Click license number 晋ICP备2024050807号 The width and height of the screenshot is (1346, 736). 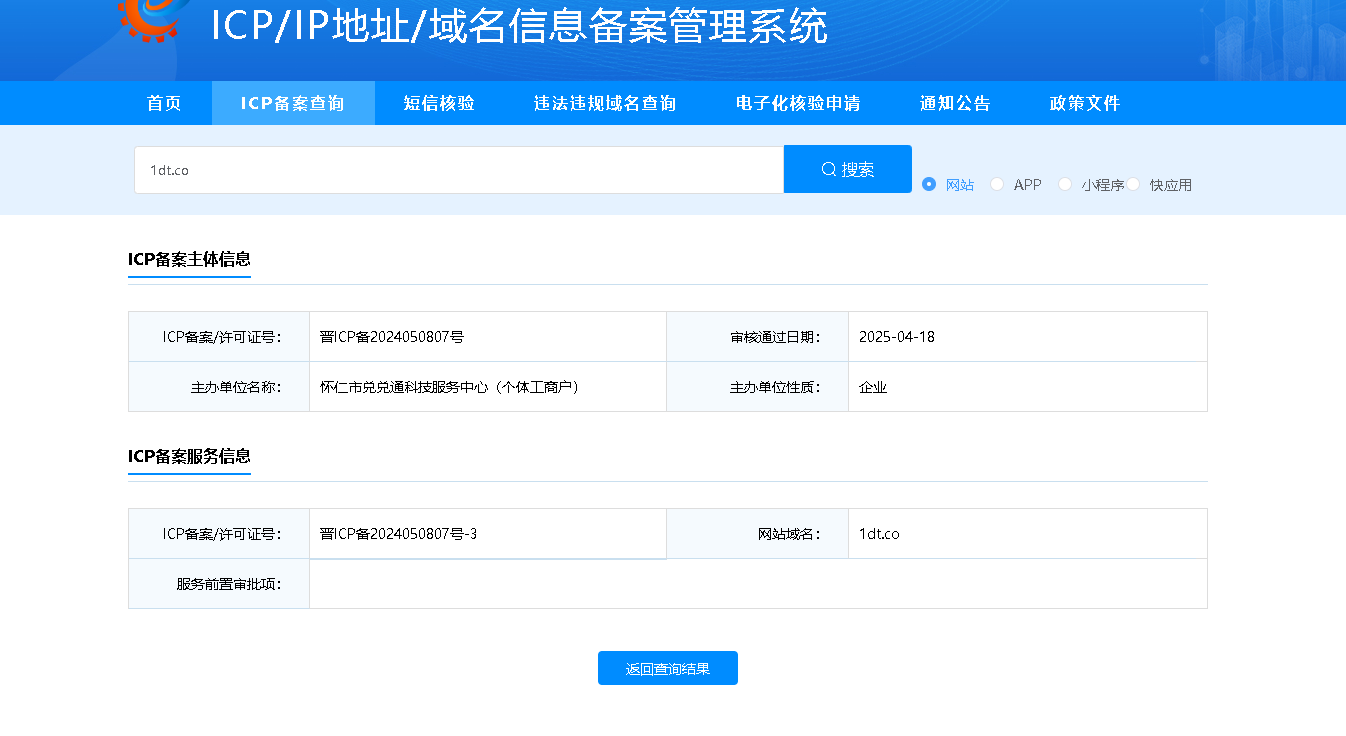tap(392, 337)
